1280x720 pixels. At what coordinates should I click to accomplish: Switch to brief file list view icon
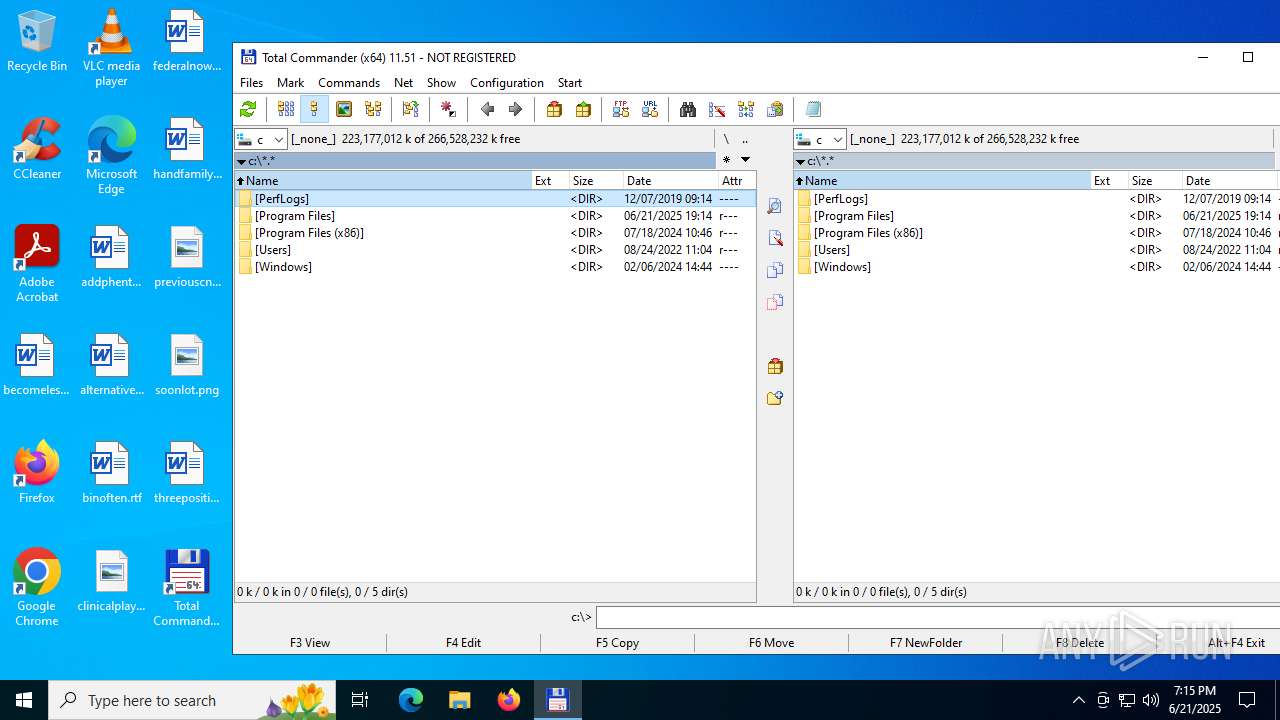pyautogui.click(x=286, y=109)
